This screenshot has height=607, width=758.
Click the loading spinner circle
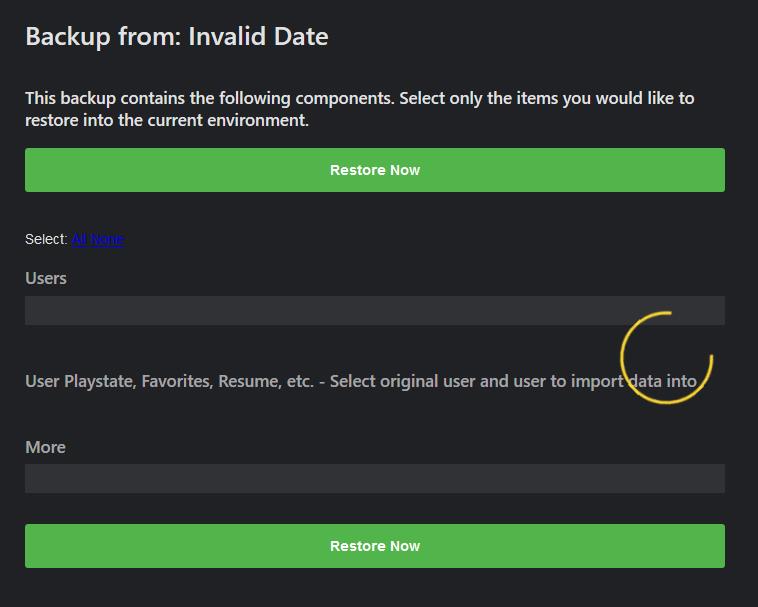coord(666,357)
